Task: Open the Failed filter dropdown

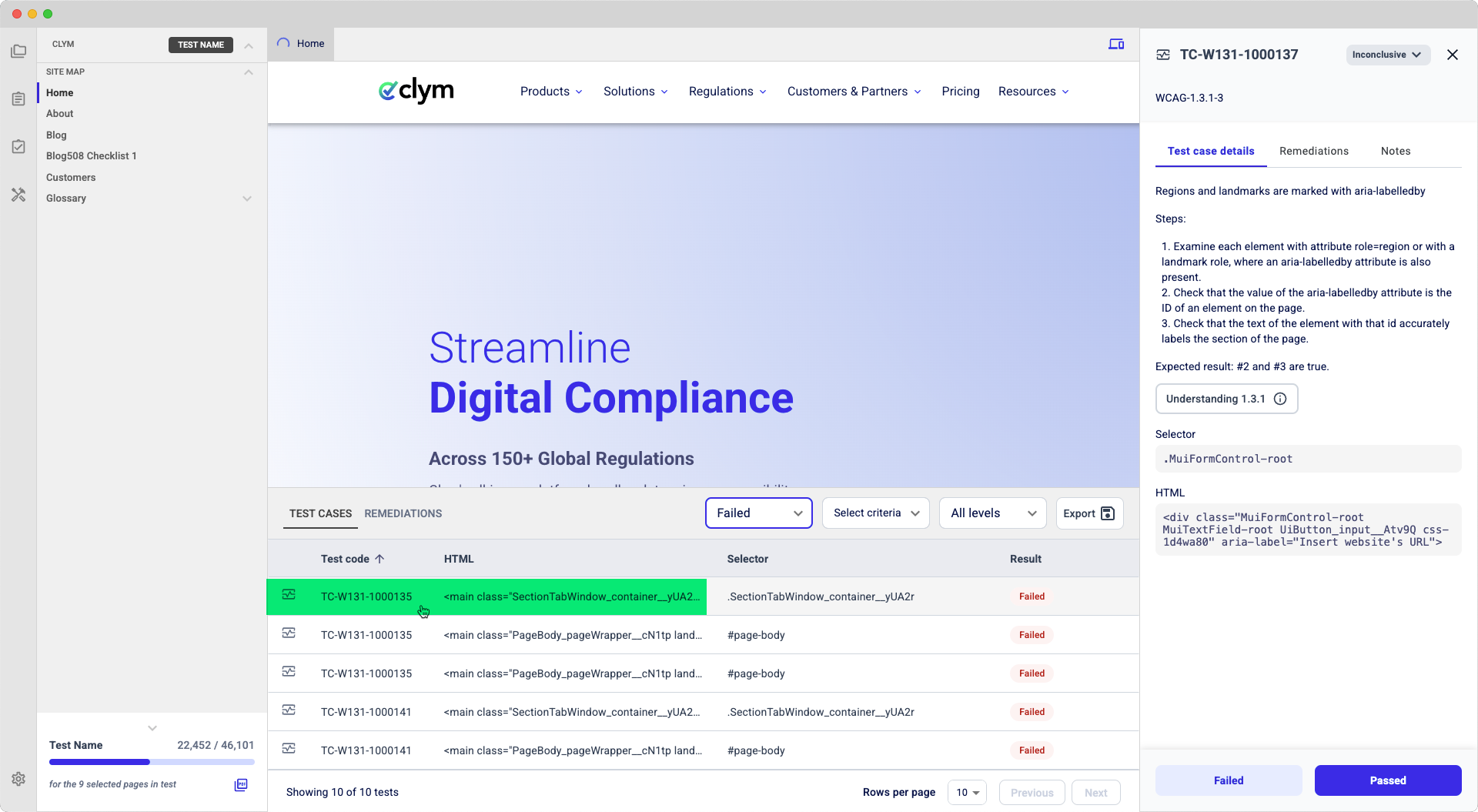Action: (759, 513)
